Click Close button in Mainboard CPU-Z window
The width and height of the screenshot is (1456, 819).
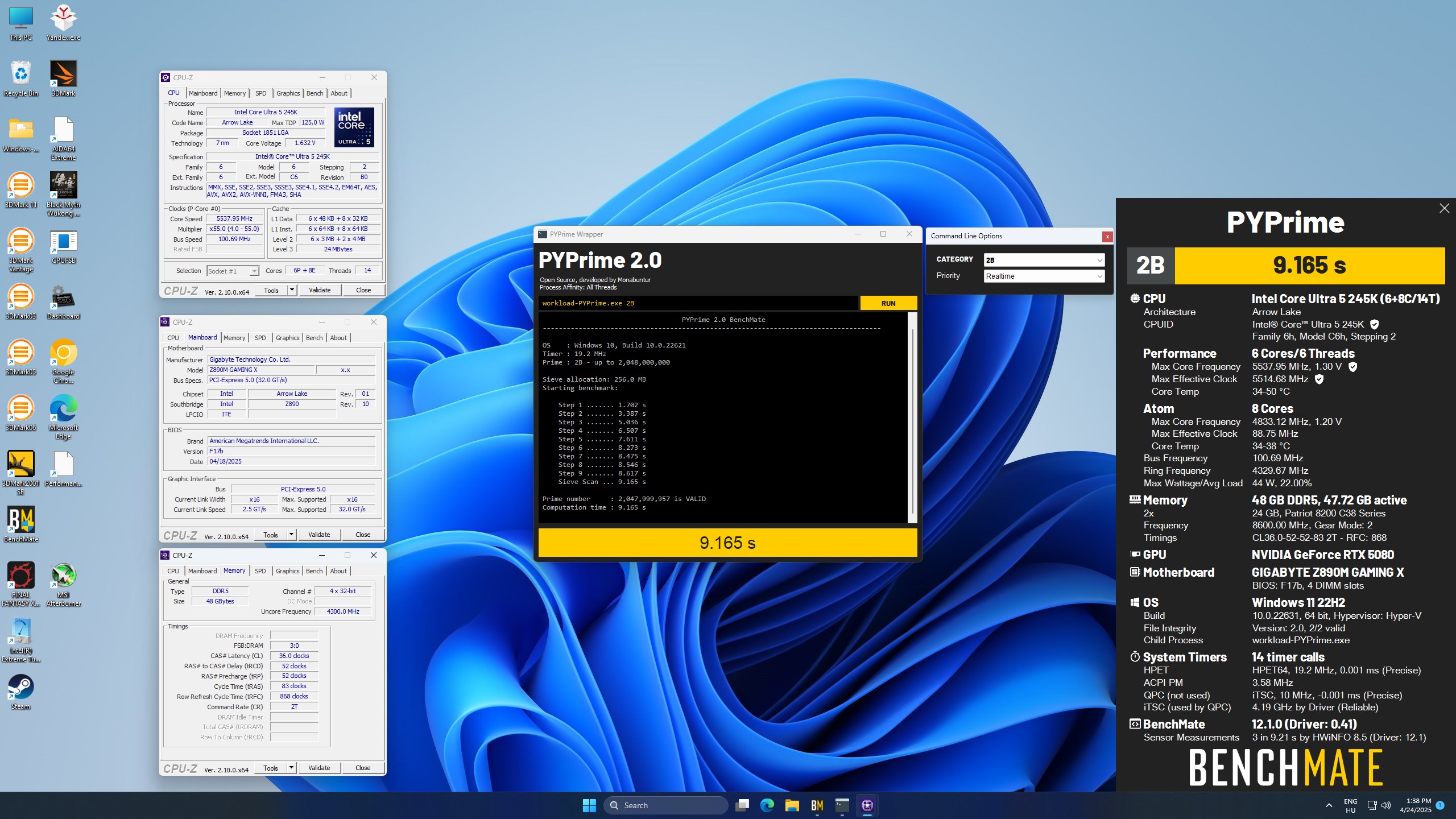[x=363, y=535]
